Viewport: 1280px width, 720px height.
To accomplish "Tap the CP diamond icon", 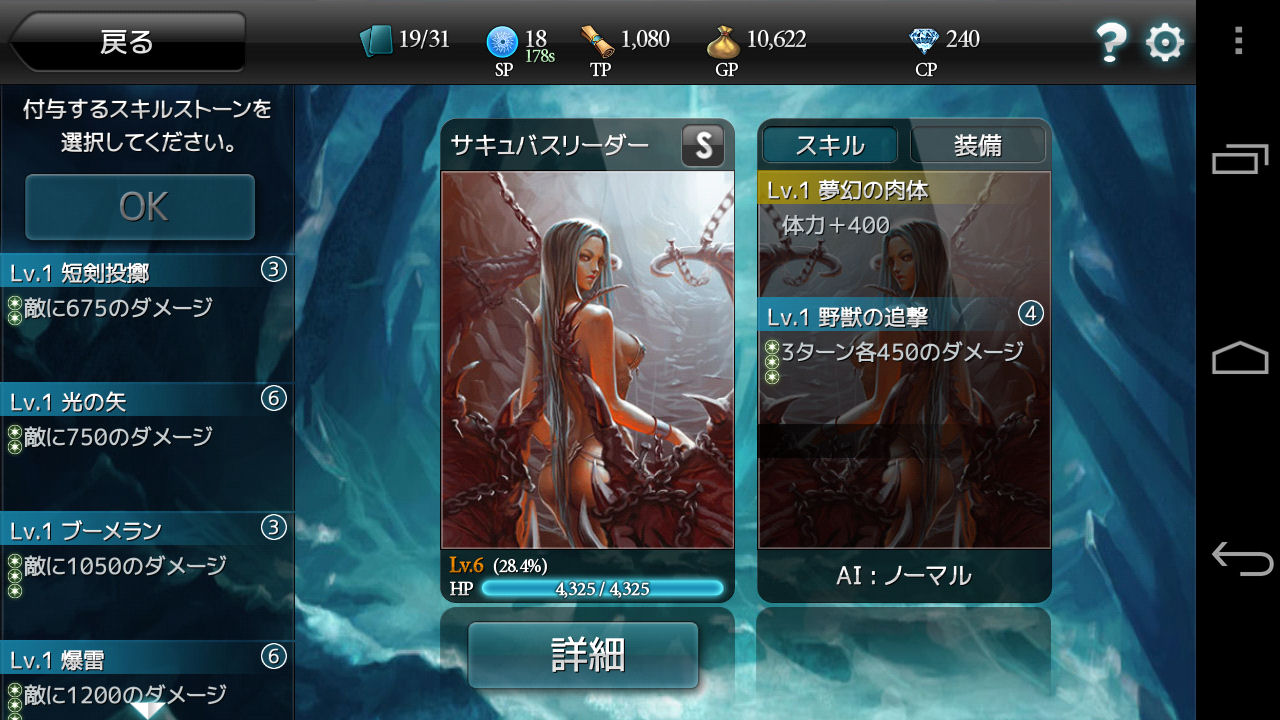I will [x=925, y=41].
